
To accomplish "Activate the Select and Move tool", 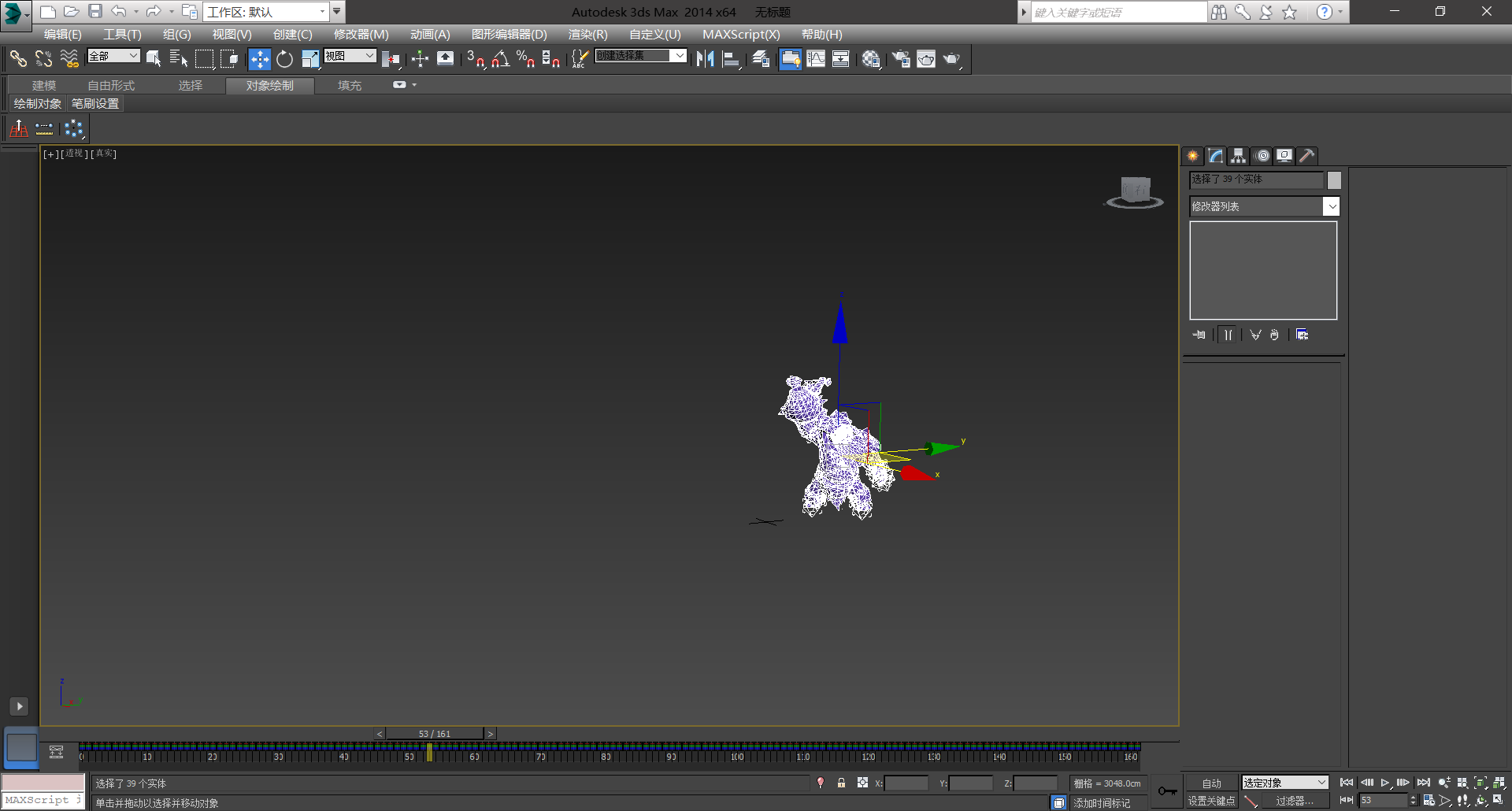I will point(259,59).
